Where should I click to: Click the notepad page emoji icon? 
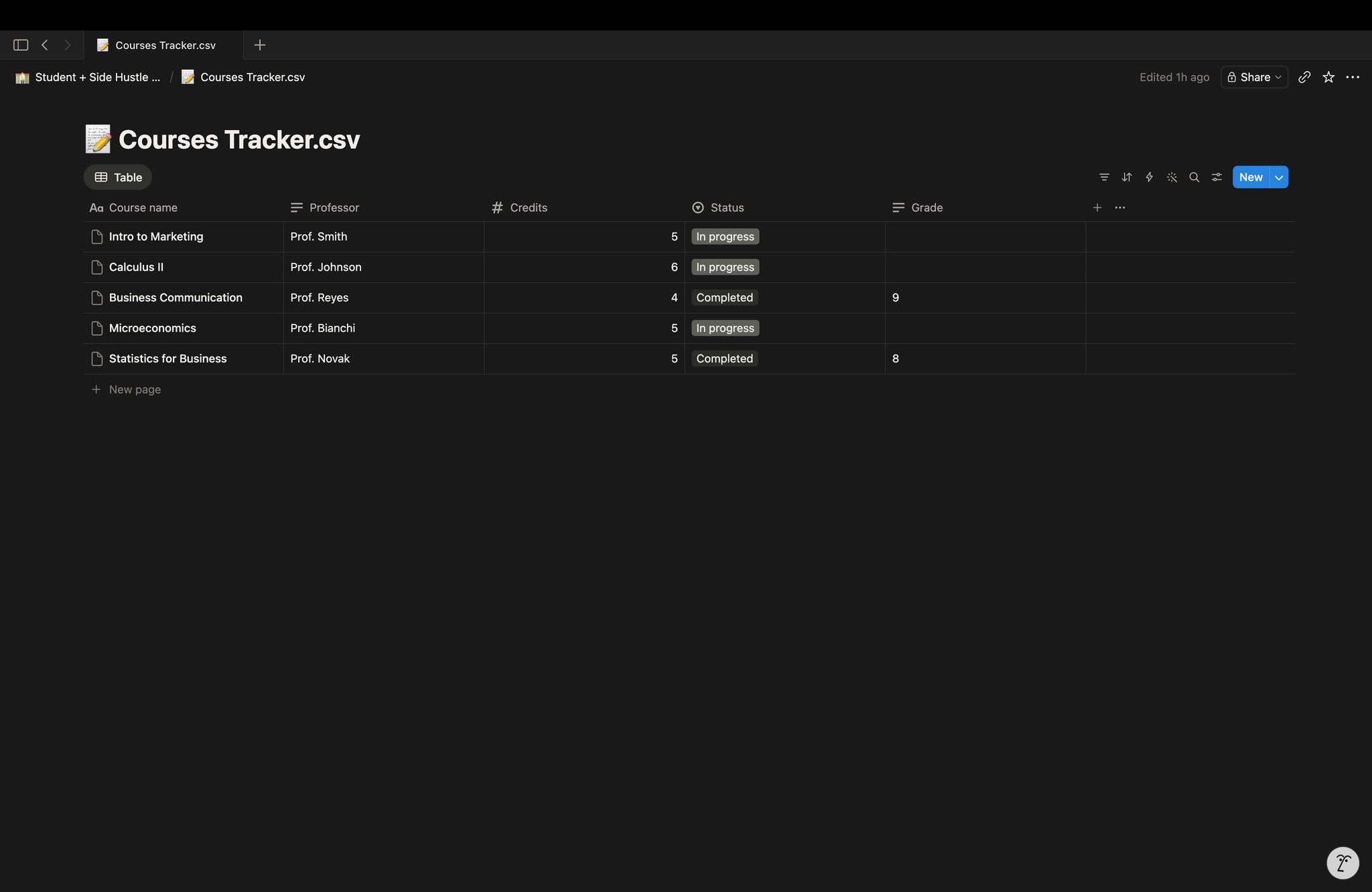pyautogui.click(x=98, y=139)
